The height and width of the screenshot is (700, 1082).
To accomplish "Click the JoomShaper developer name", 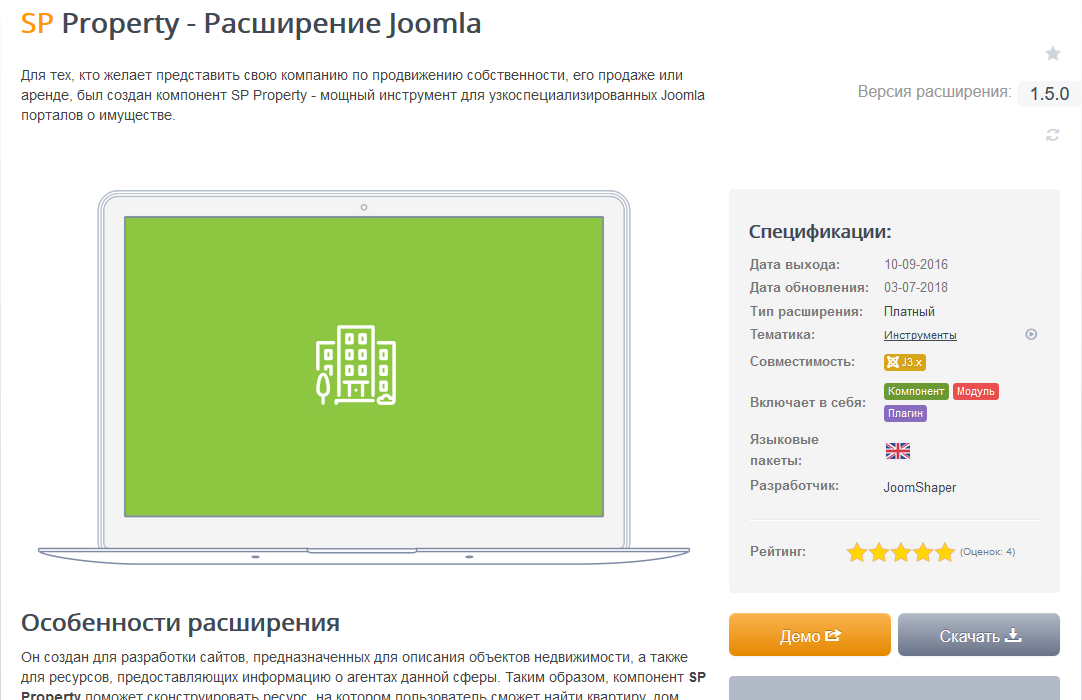I will tap(920, 487).
